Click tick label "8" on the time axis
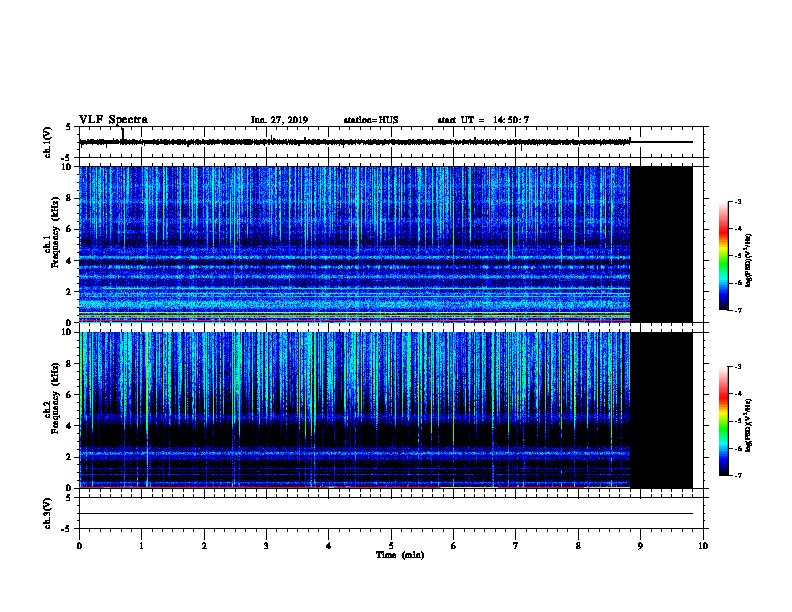792x612 pixels. point(578,546)
